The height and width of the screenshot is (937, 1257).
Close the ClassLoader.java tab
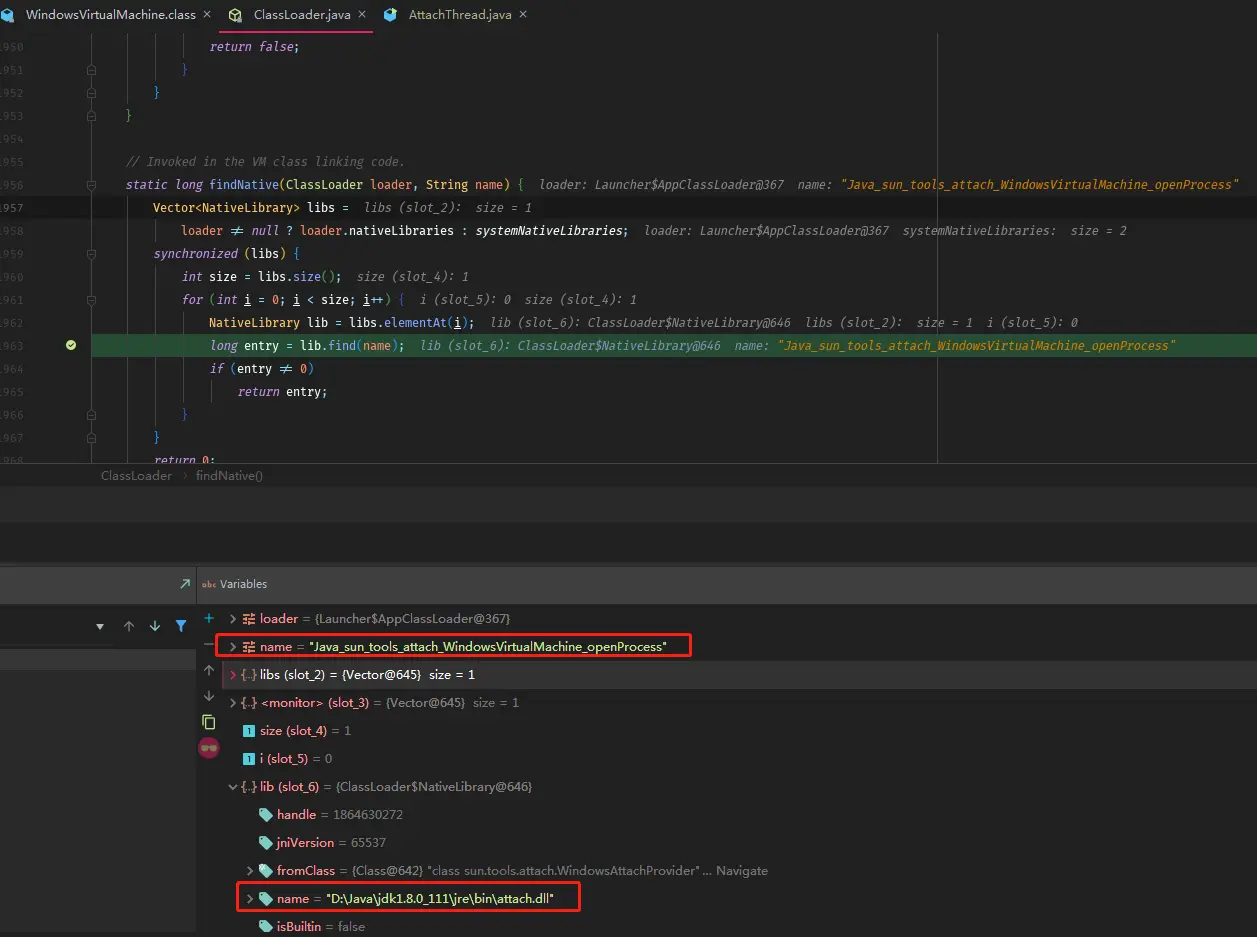coord(361,15)
